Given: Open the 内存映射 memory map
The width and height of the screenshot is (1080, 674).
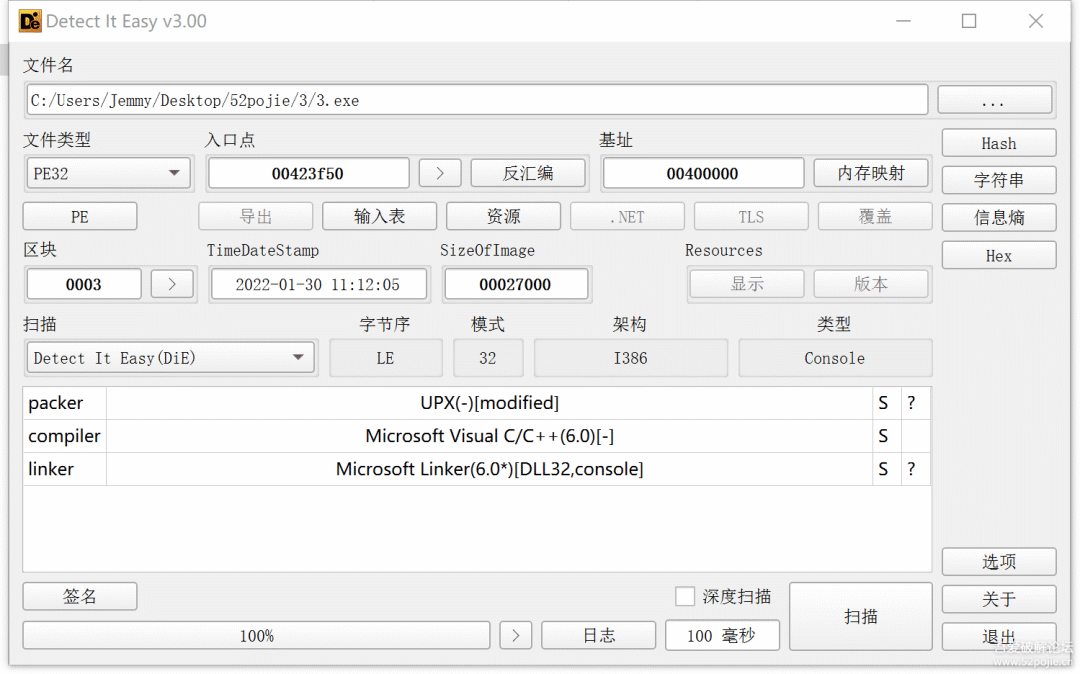Looking at the screenshot, I should (870, 173).
